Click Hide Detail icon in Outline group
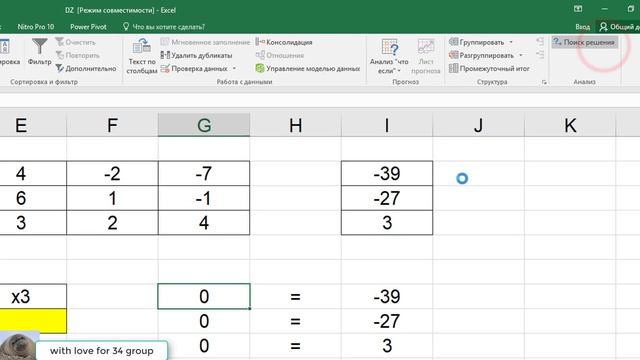This screenshot has width=640, height=360. [x=540, y=55]
